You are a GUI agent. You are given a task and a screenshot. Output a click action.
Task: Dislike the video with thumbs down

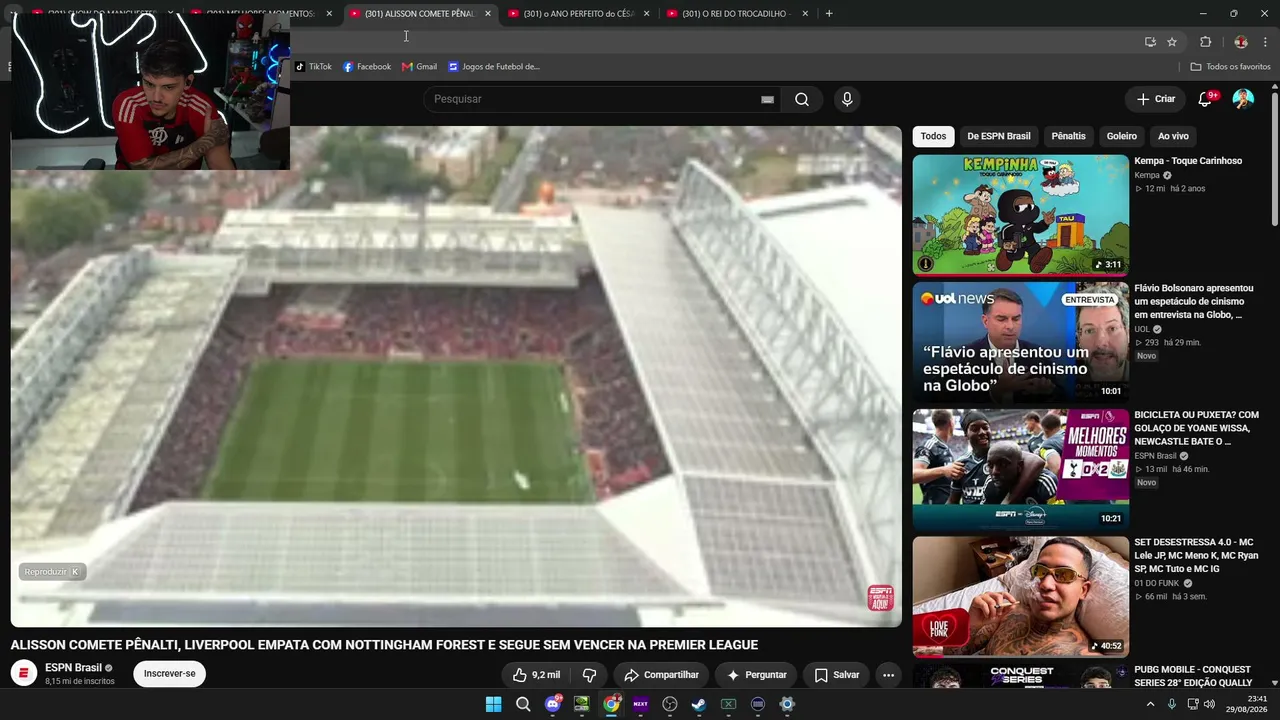pyautogui.click(x=590, y=675)
